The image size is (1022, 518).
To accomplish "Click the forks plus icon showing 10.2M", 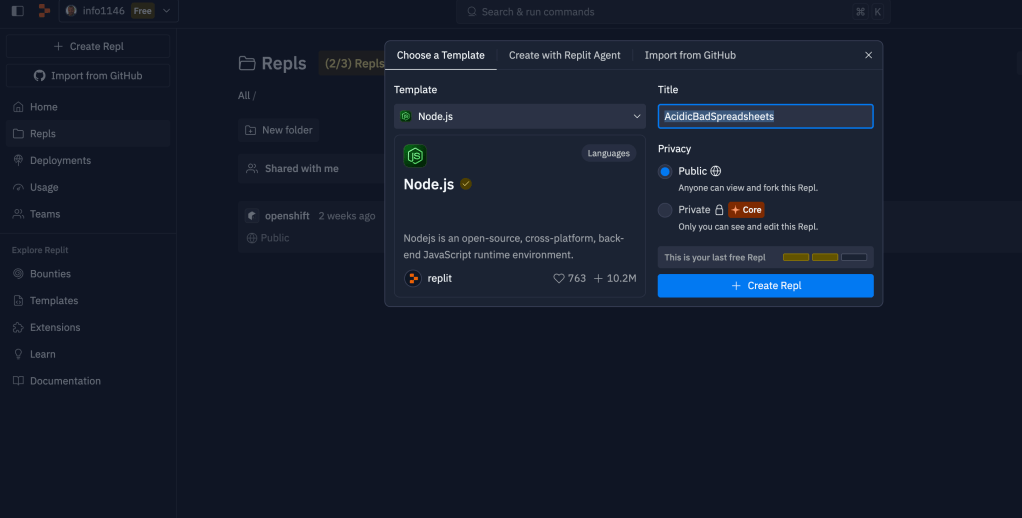I will tap(598, 278).
